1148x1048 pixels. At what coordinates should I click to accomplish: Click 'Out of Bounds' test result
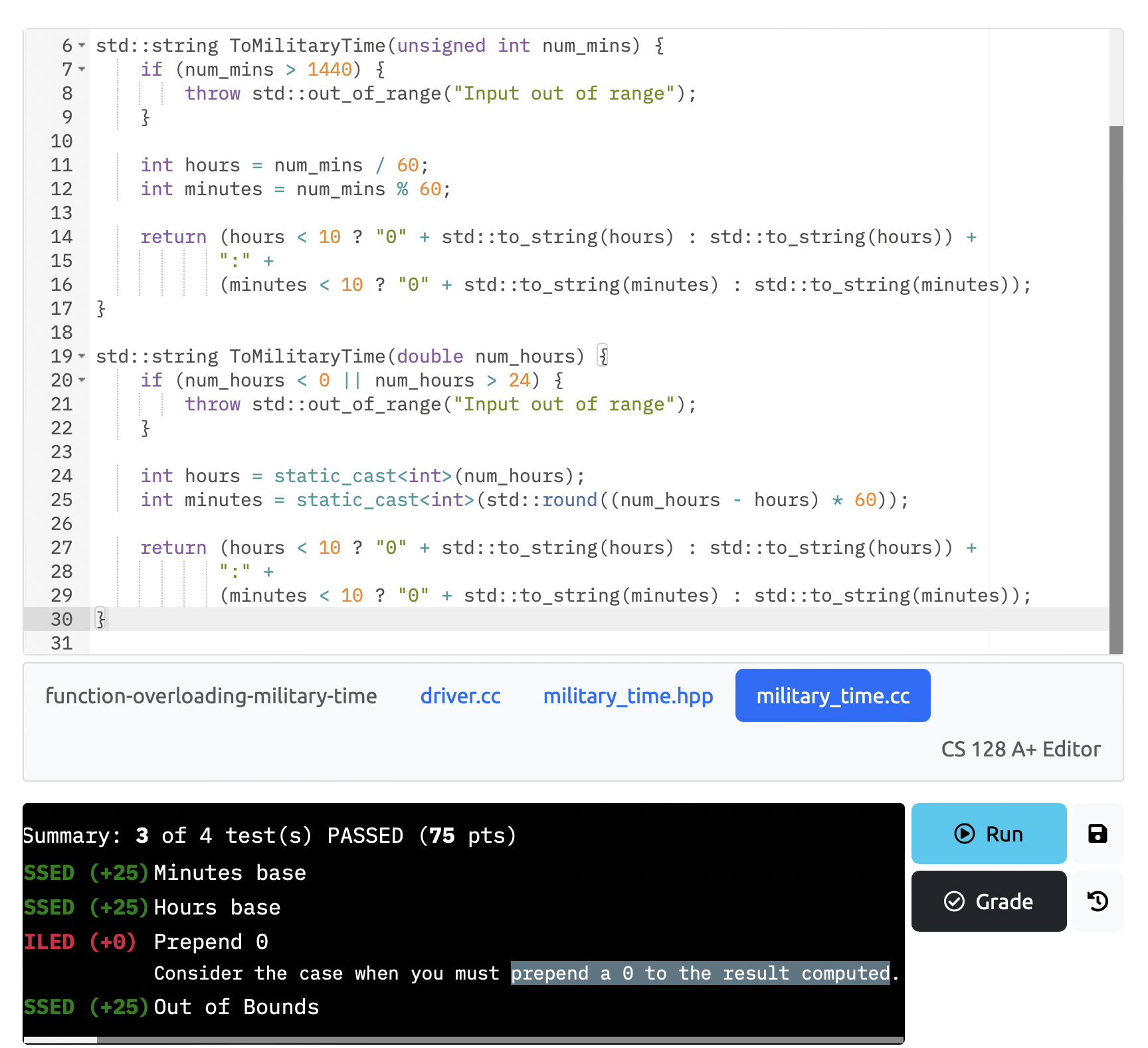click(236, 1007)
